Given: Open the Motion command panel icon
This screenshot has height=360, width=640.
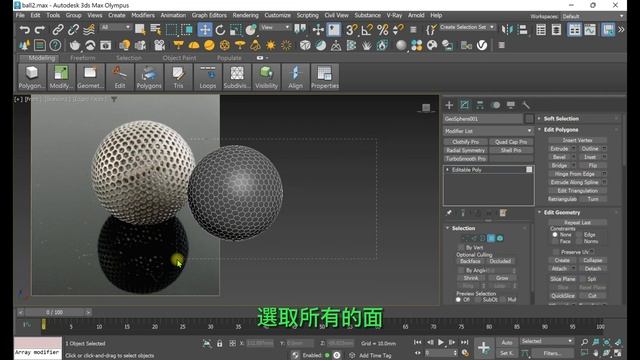Looking at the screenshot, I should point(496,105).
